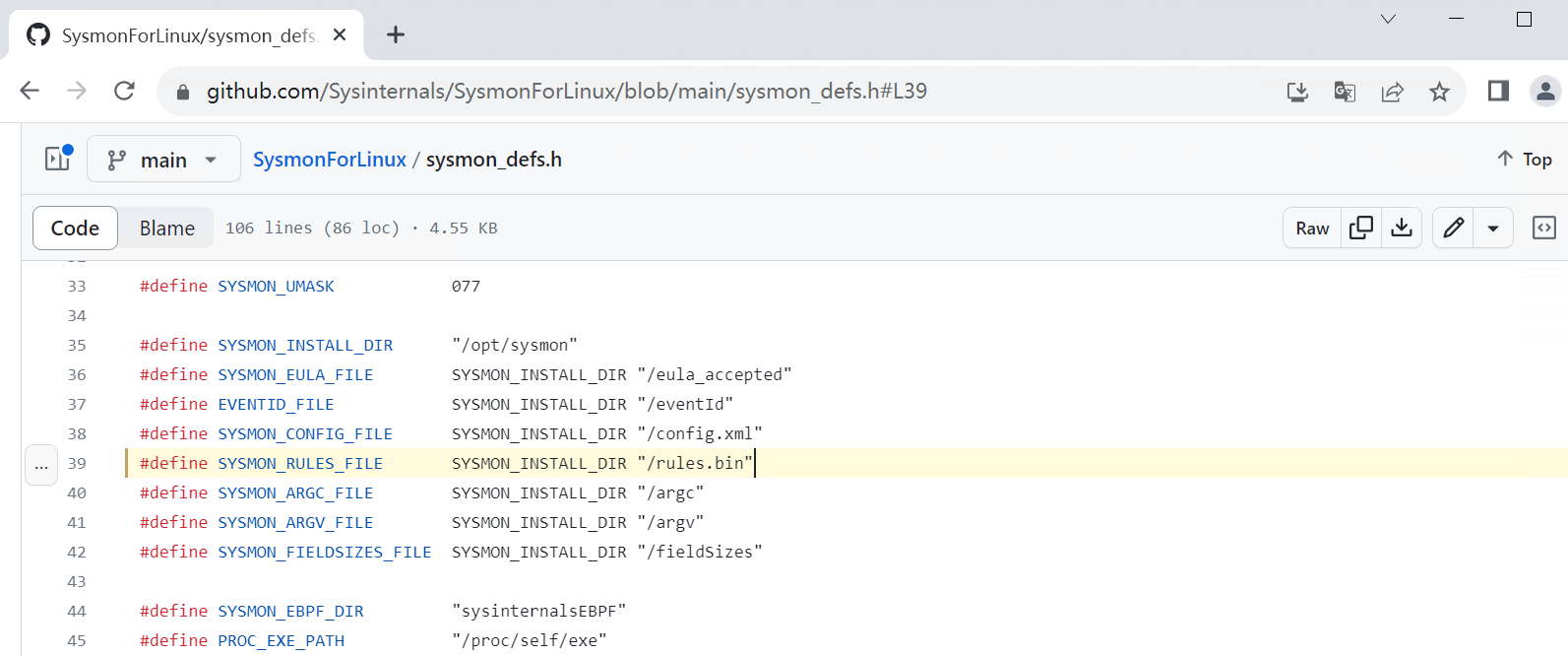This screenshot has width=1568, height=656.
Task: Click the "sysinternalsEBPF" string
Action: (x=539, y=612)
